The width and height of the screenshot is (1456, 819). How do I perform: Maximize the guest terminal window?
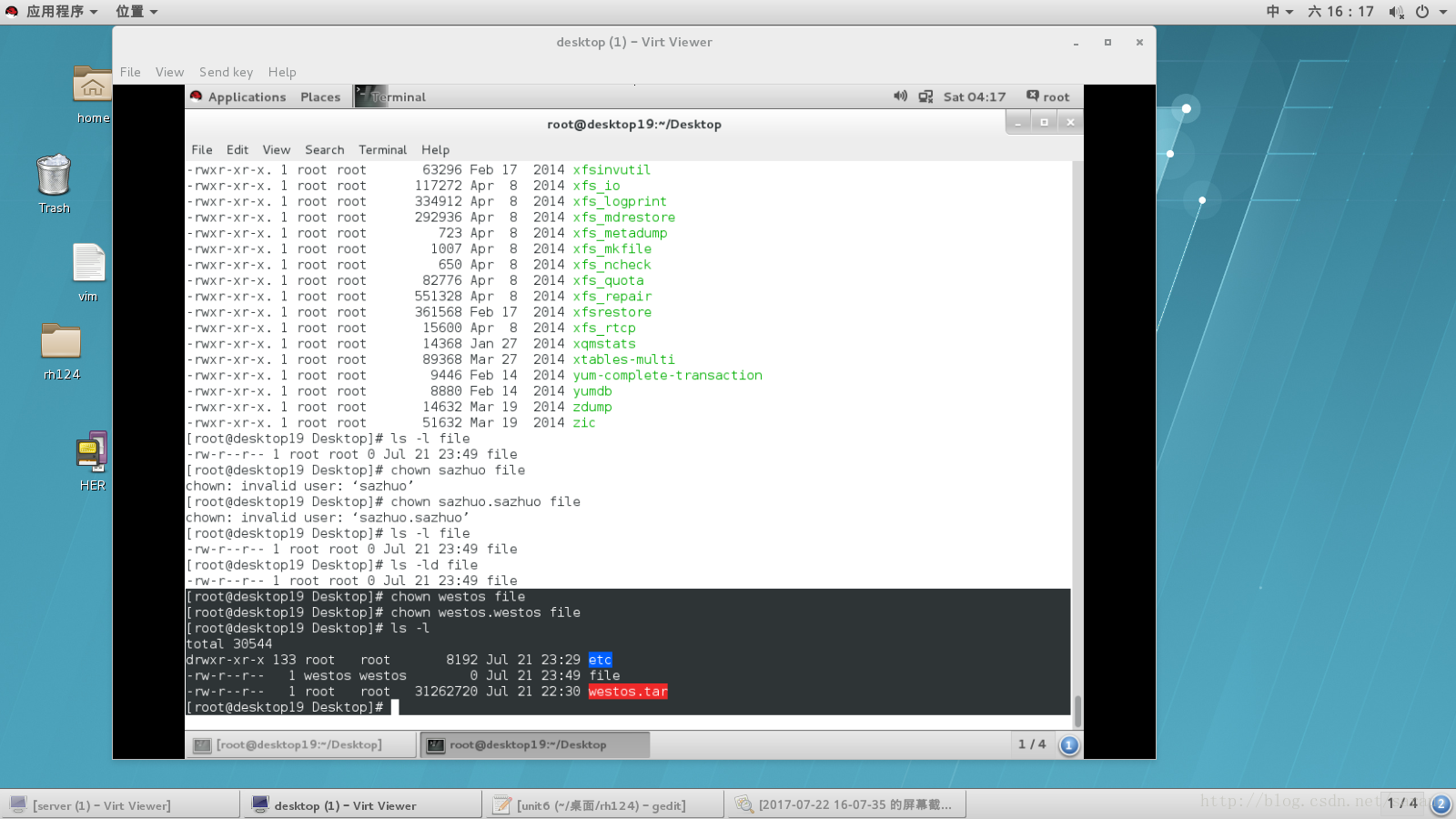[1045, 122]
